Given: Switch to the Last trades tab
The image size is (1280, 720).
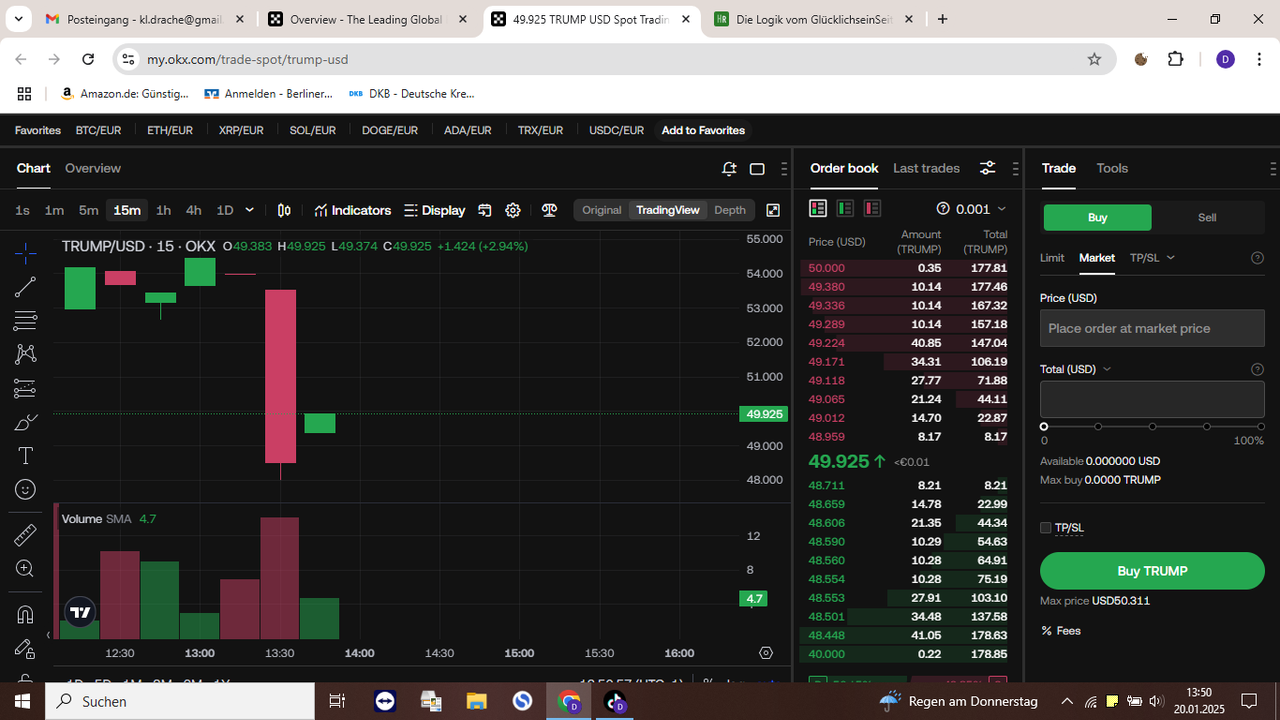Looking at the screenshot, I should (926, 168).
